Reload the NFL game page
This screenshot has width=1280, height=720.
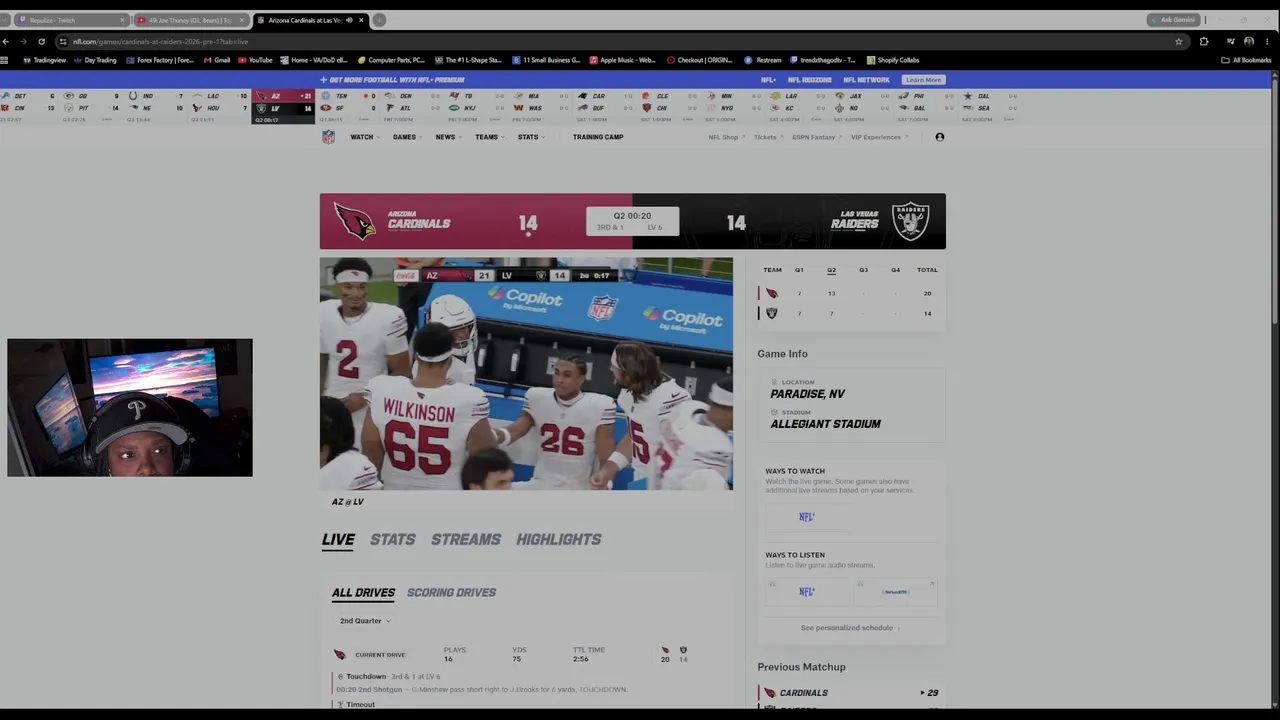41,41
